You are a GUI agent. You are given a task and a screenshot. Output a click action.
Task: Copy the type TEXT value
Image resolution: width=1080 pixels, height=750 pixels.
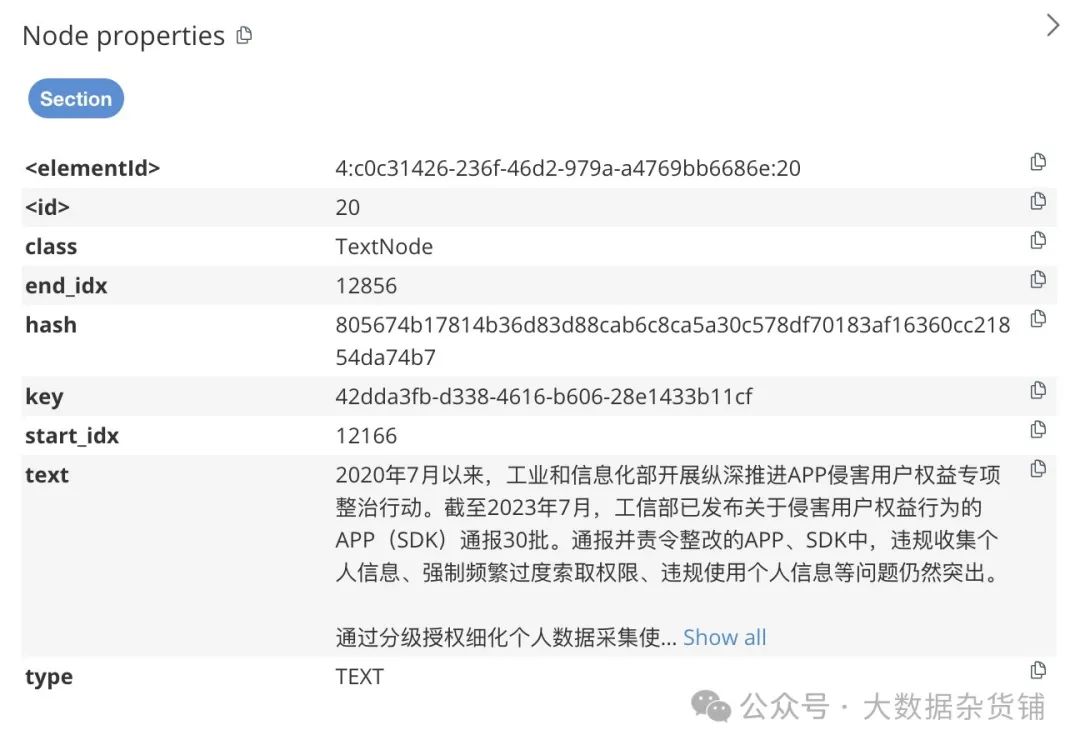pyautogui.click(x=1038, y=670)
